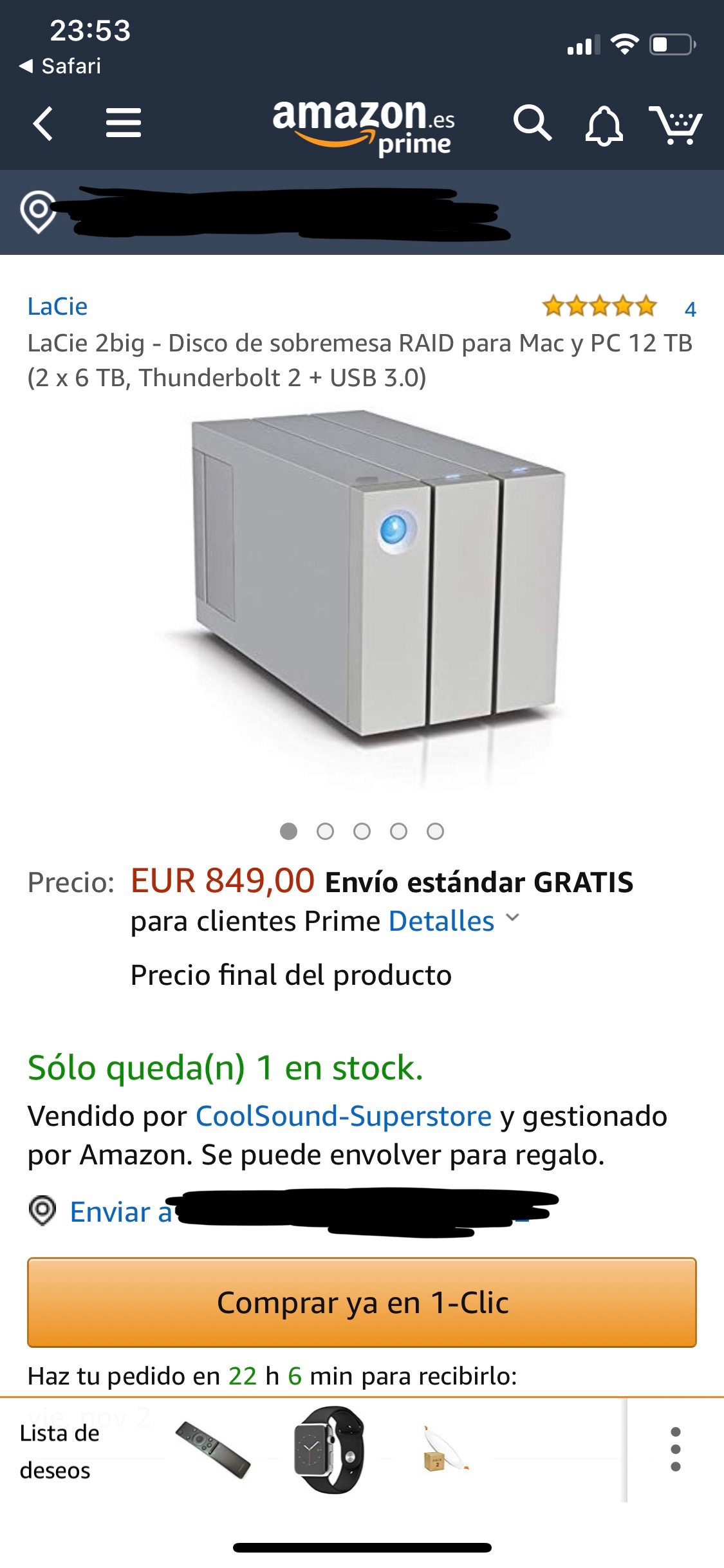Open Apple Watch wishlist thumbnail
The image size is (724, 1568).
(329, 1450)
